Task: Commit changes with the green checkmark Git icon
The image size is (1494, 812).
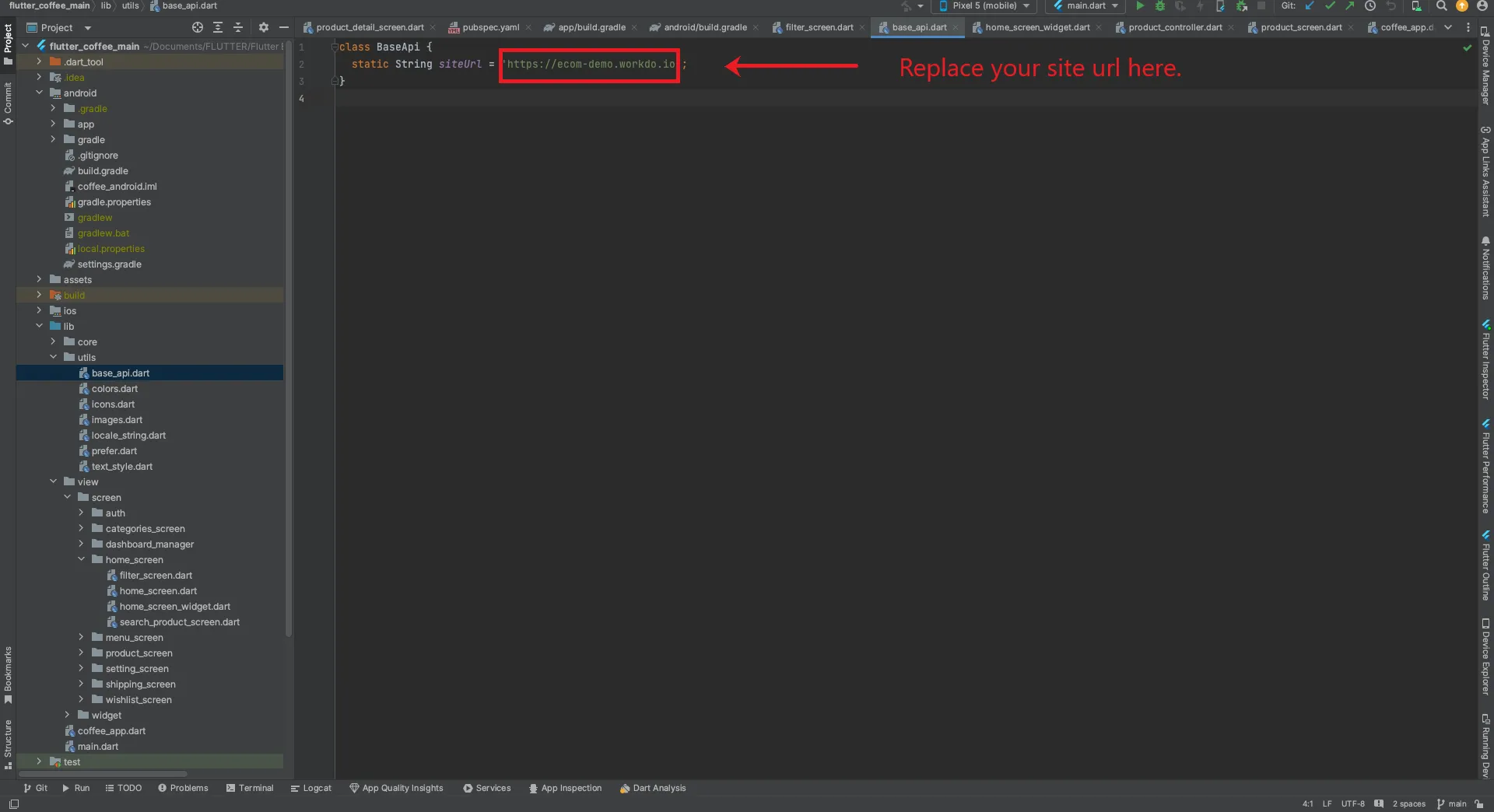Action: 1331,5
